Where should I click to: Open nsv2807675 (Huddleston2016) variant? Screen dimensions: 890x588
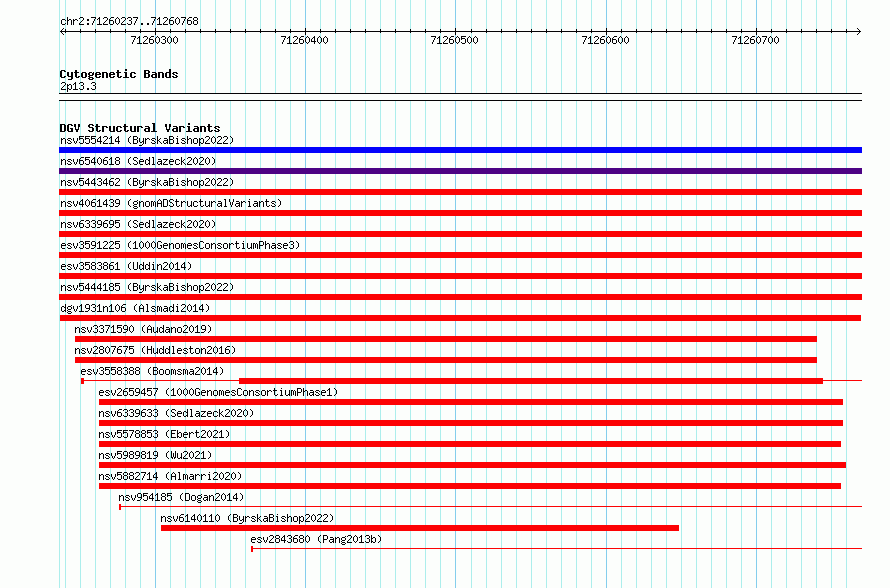pos(155,350)
